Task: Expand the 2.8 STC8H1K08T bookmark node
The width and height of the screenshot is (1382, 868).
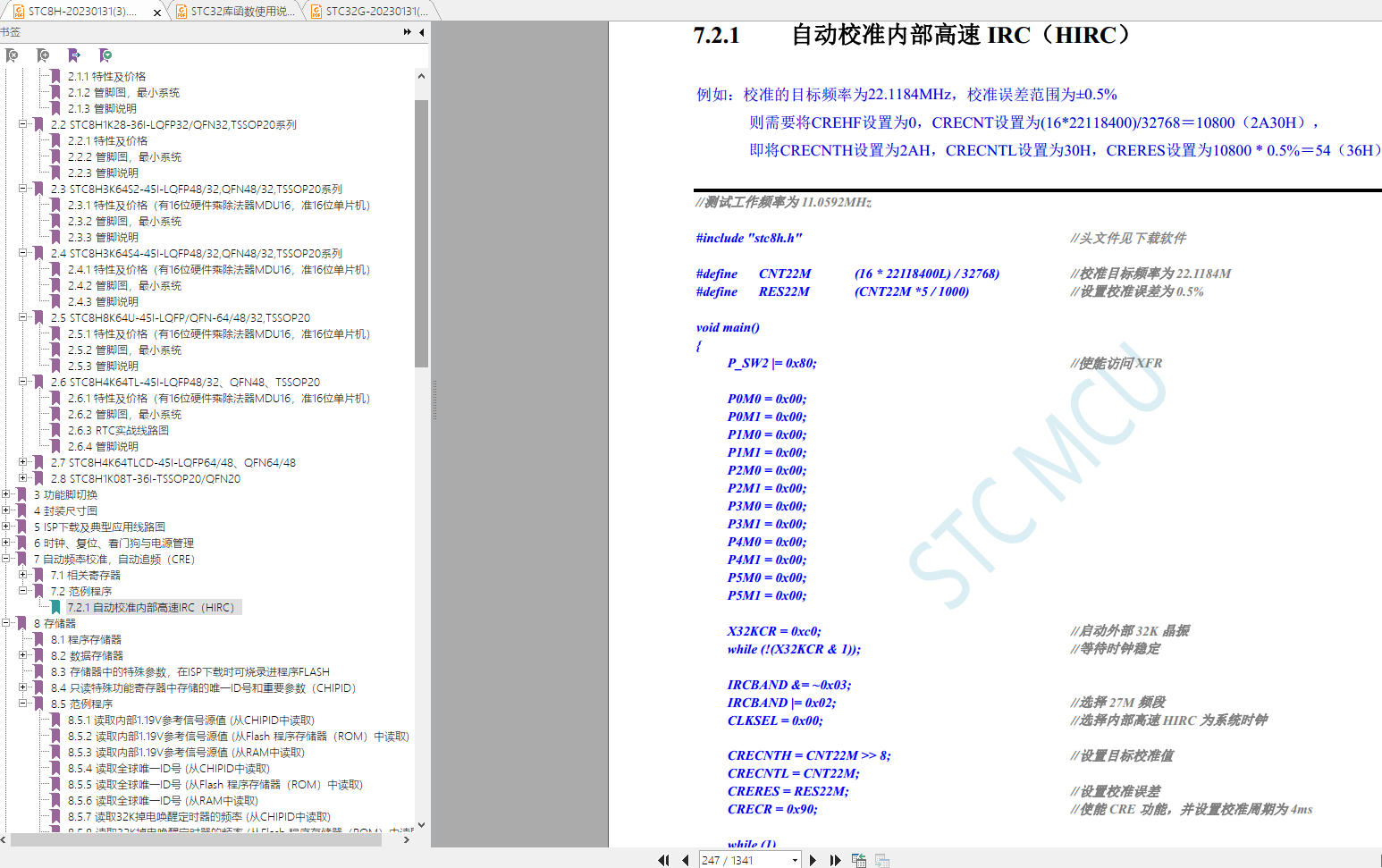Action: [23, 478]
